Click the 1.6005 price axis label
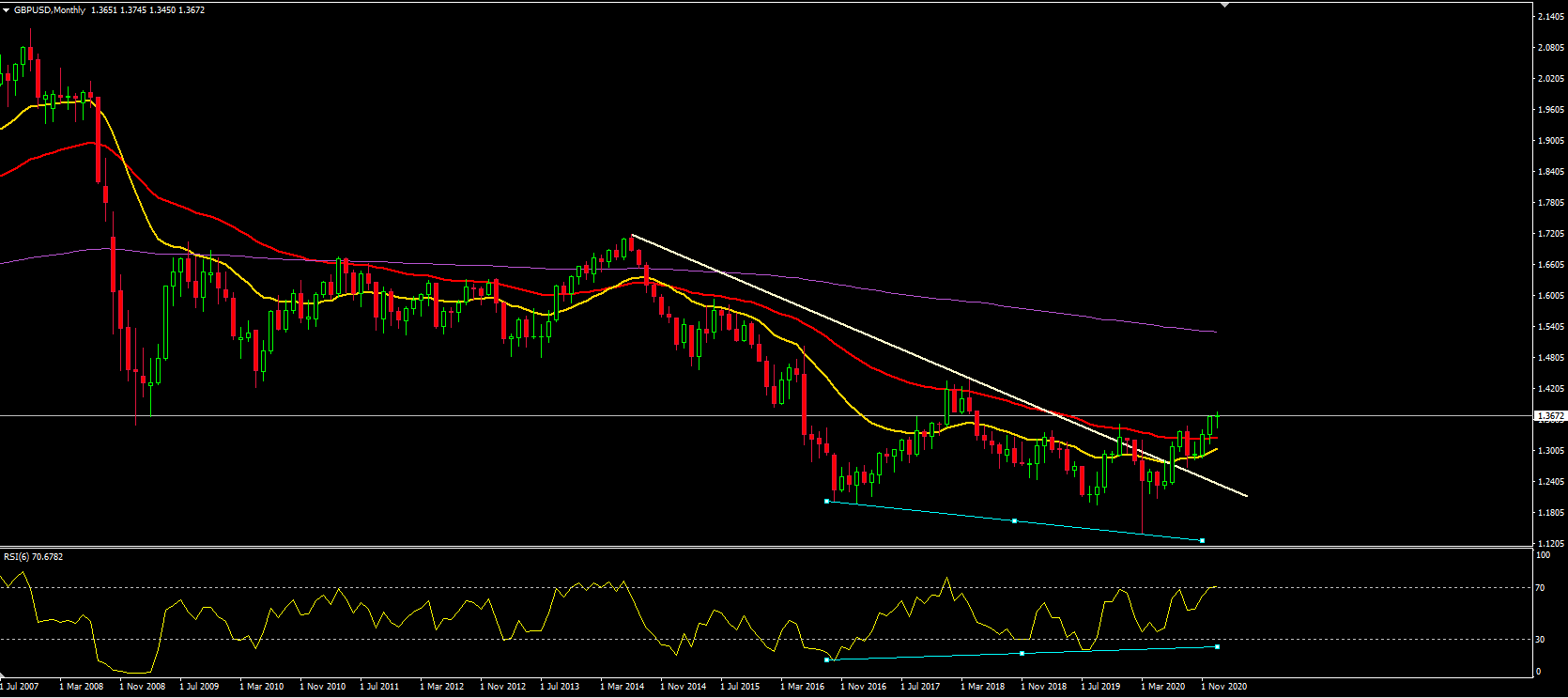This screenshot has height=698, width=1568. tap(1551, 296)
